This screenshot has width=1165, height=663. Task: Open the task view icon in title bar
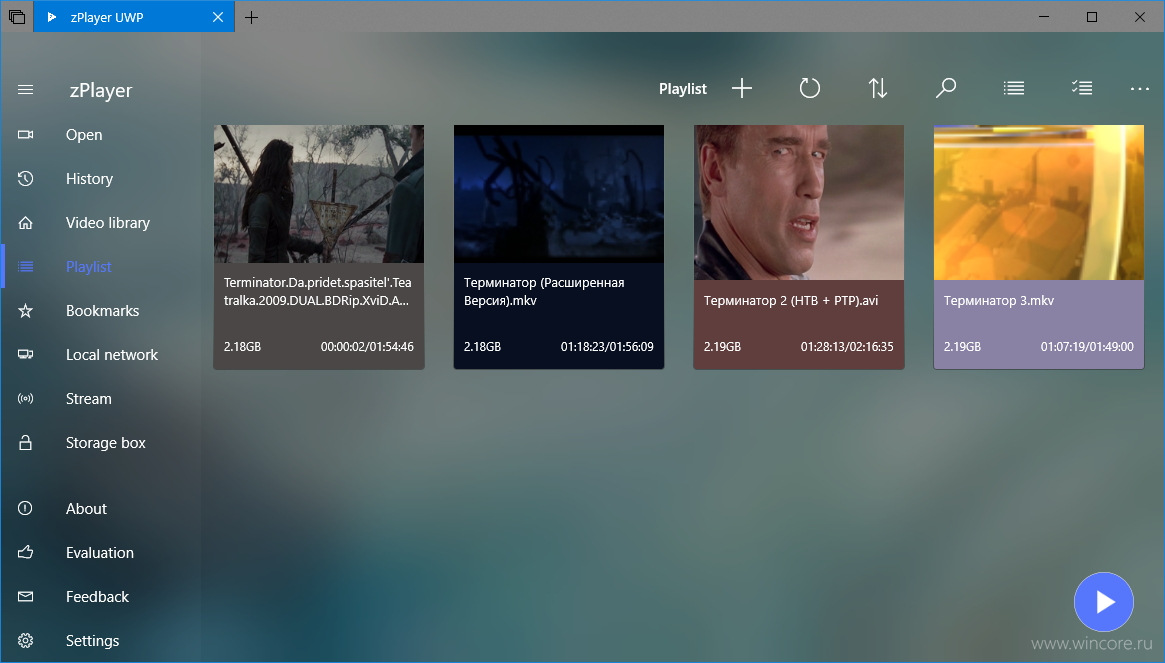click(17, 17)
